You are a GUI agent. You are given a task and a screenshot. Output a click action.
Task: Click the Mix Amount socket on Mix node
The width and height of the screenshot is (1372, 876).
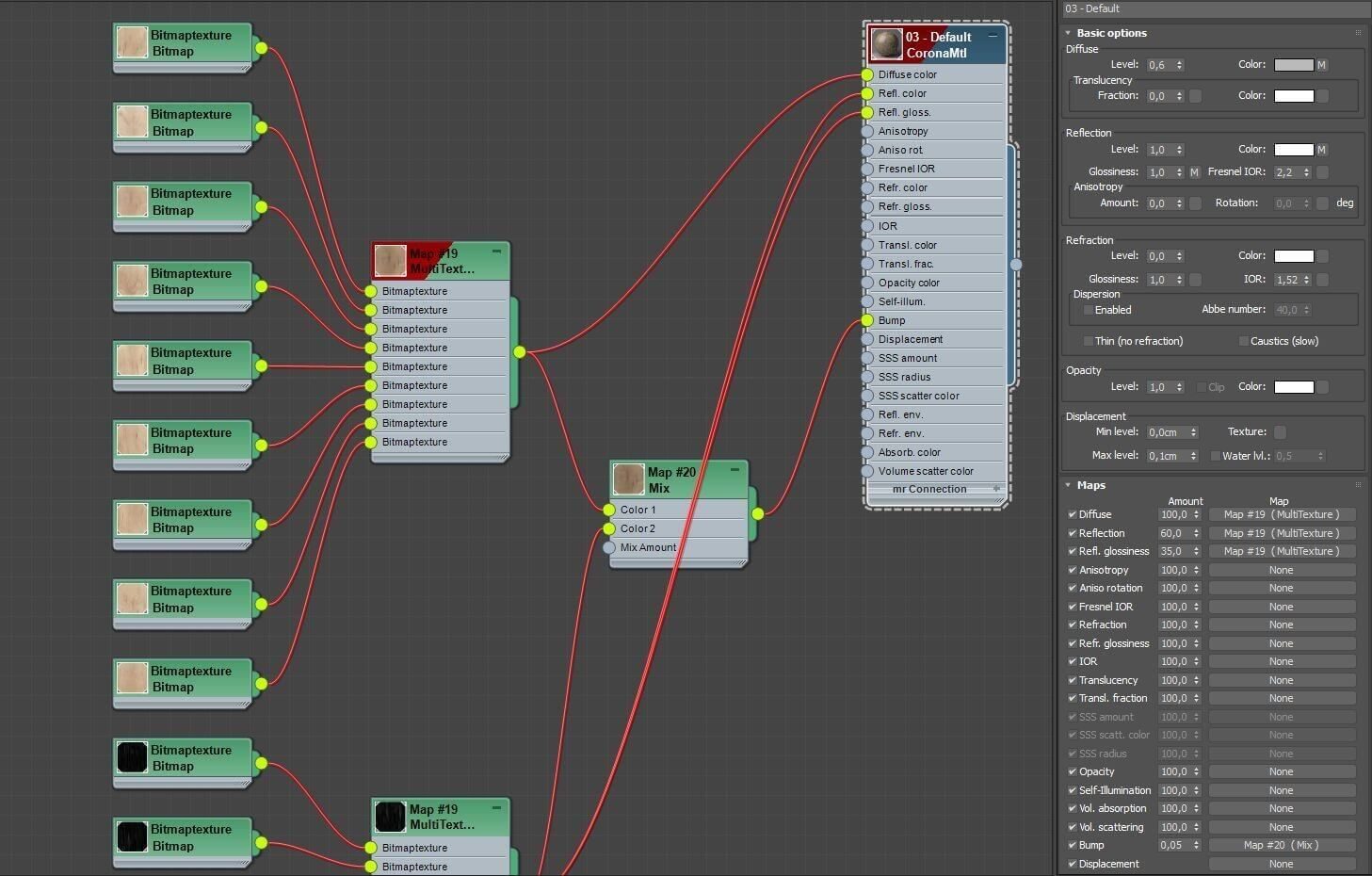pyautogui.click(x=609, y=547)
